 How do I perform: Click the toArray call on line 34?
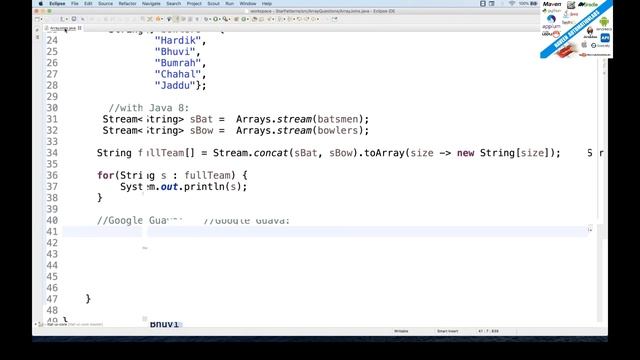click(384, 153)
